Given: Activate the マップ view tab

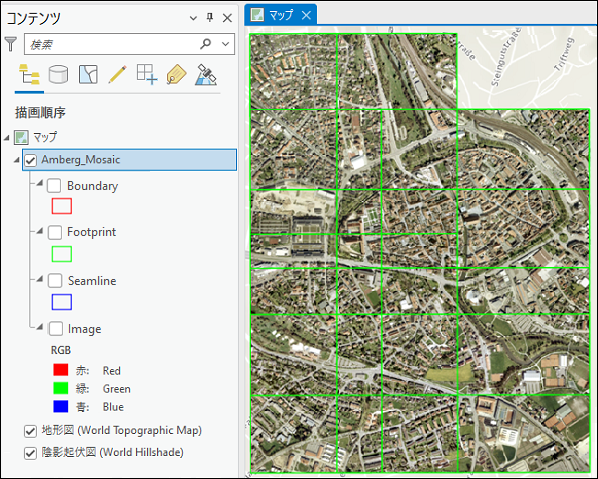Looking at the screenshot, I should (280, 15).
